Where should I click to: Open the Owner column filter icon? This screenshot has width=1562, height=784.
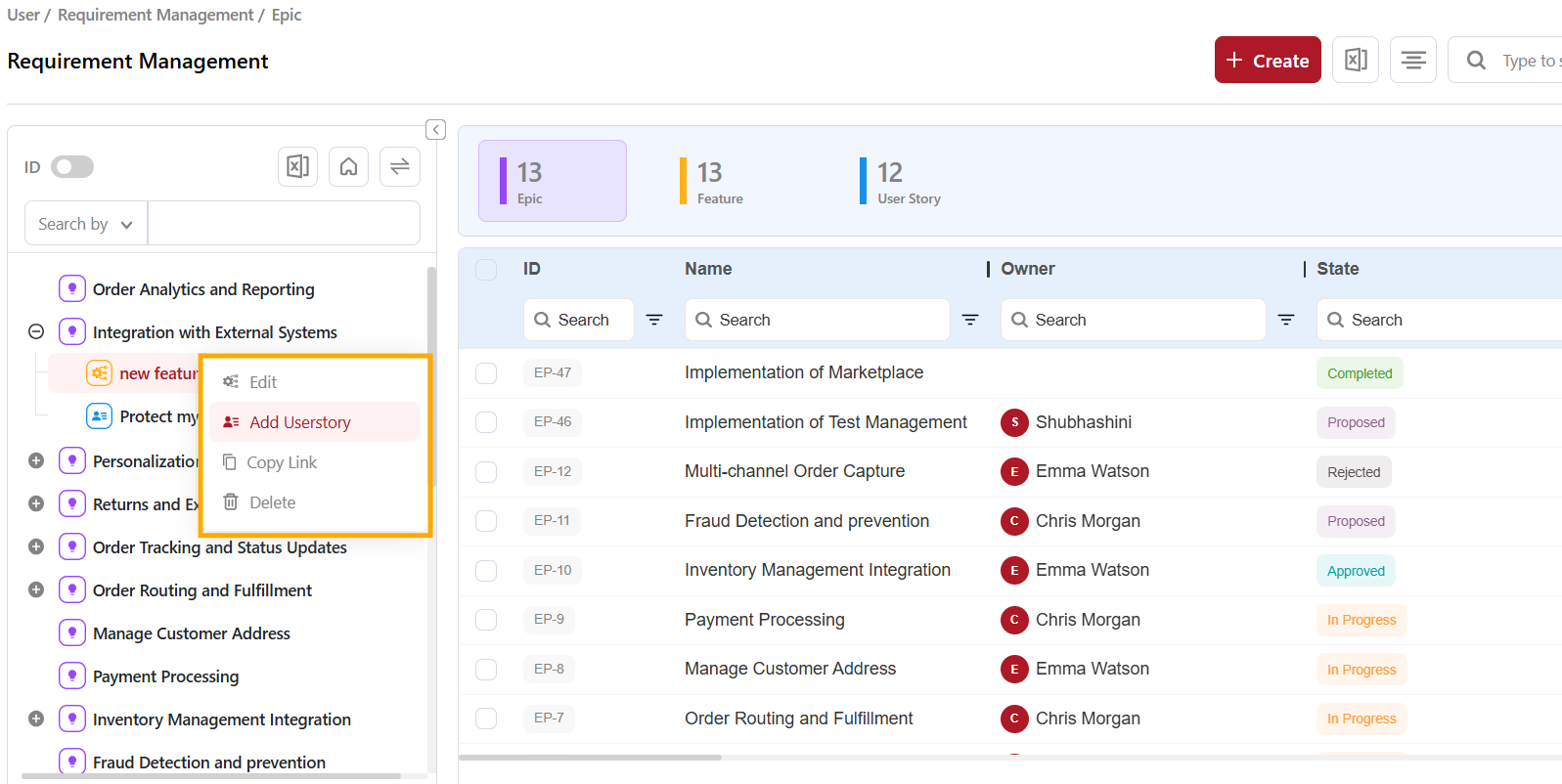point(1285,320)
